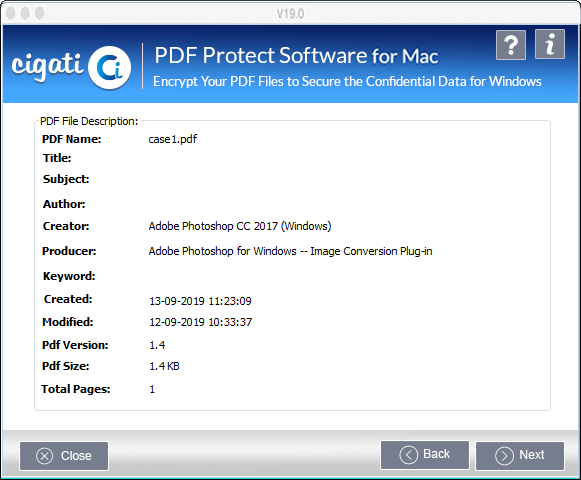Click the 'Creator:' label
This screenshot has height=480, width=581.
tap(66, 226)
